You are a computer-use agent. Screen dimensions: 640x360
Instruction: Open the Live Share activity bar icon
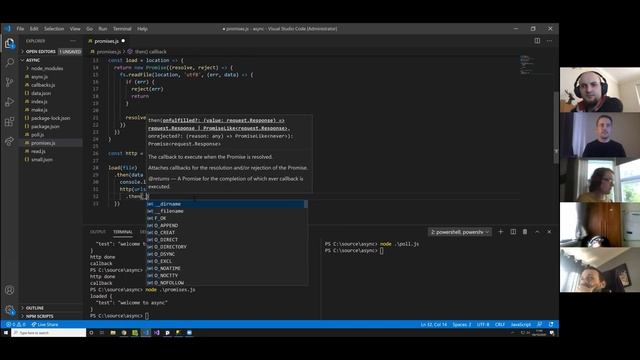(x=9, y=141)
